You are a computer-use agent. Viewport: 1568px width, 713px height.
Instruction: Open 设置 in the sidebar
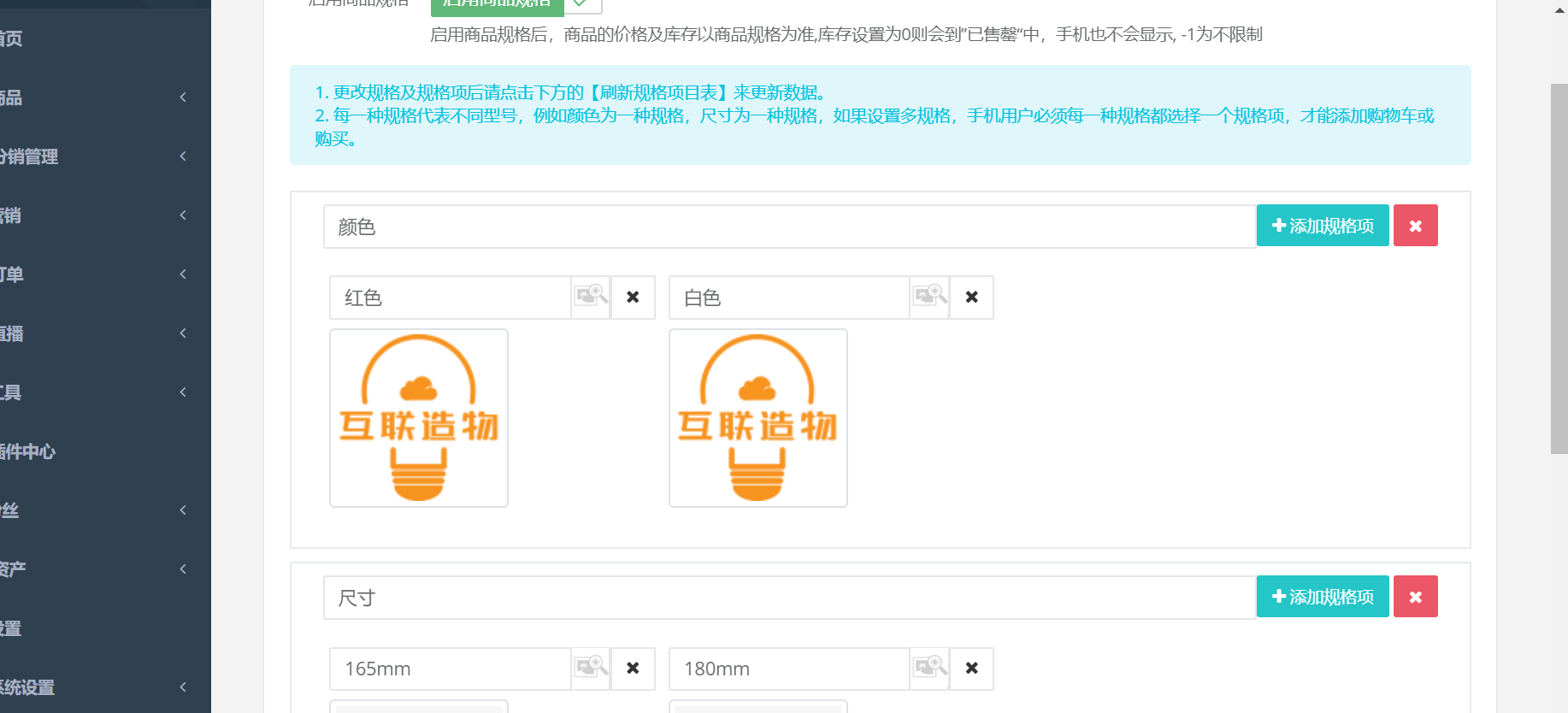[x=105, y=628]
